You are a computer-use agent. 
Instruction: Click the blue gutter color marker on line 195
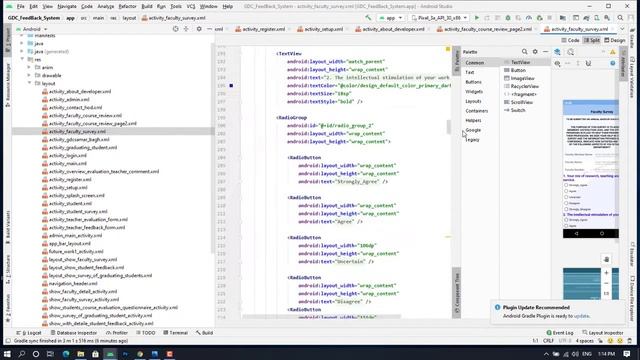pyautogui.click(x=231, y=86)
